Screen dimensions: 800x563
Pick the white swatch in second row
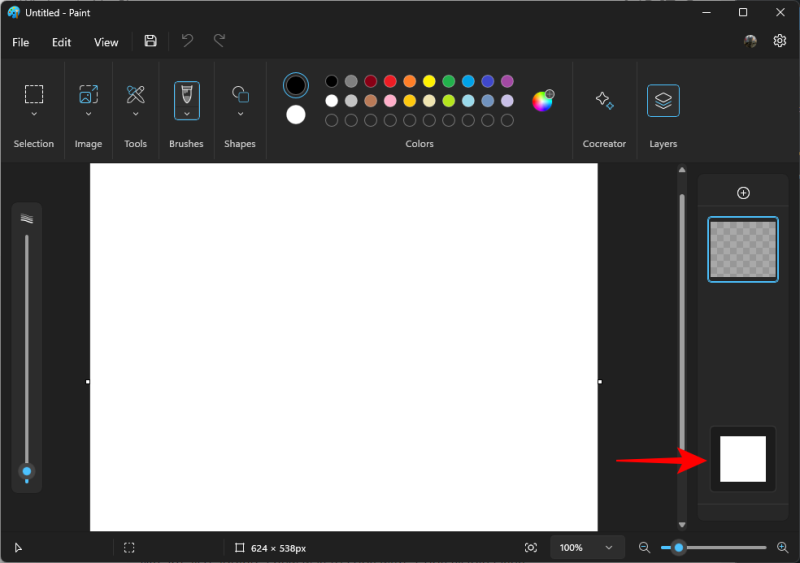click(332, 101)
